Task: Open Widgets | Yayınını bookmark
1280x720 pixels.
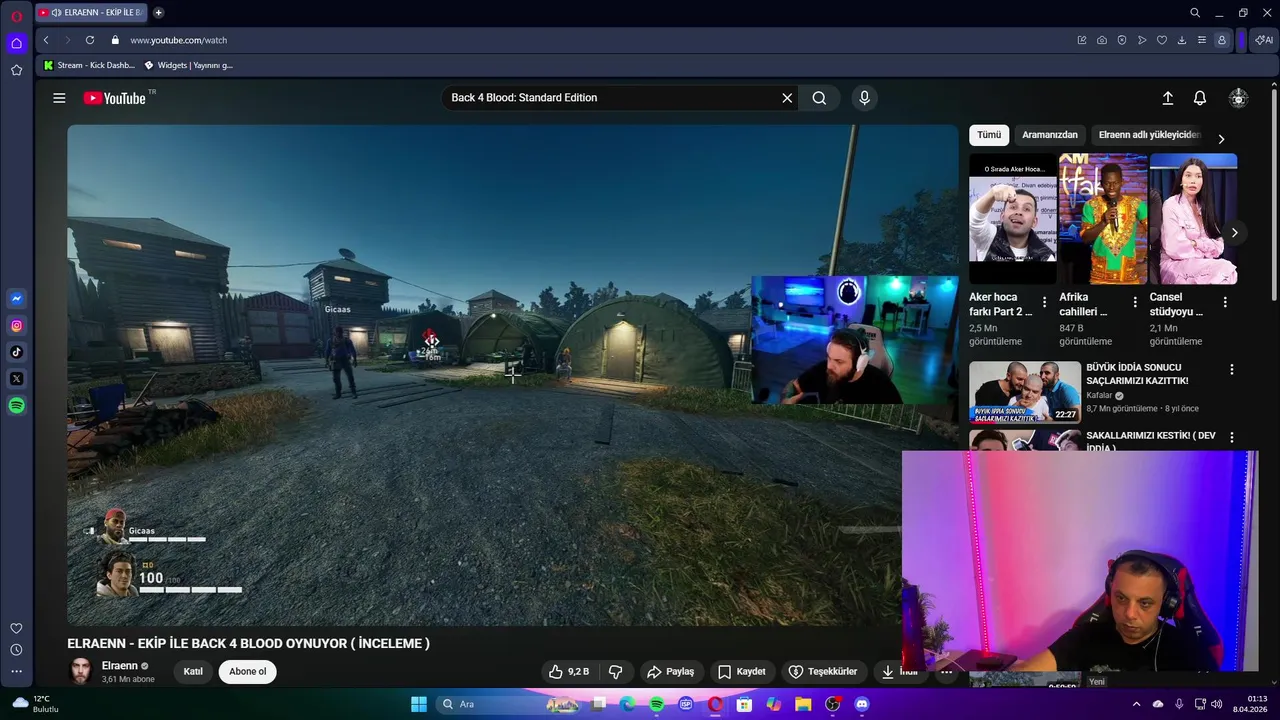Action: click(x=189, y=65)
